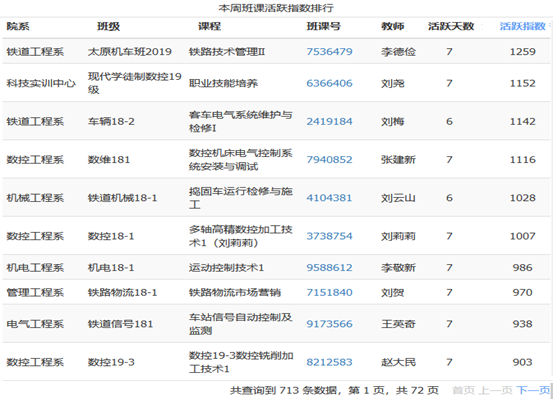The image size is (553, 399).
Task: Select index value 938
Action: 523,324
